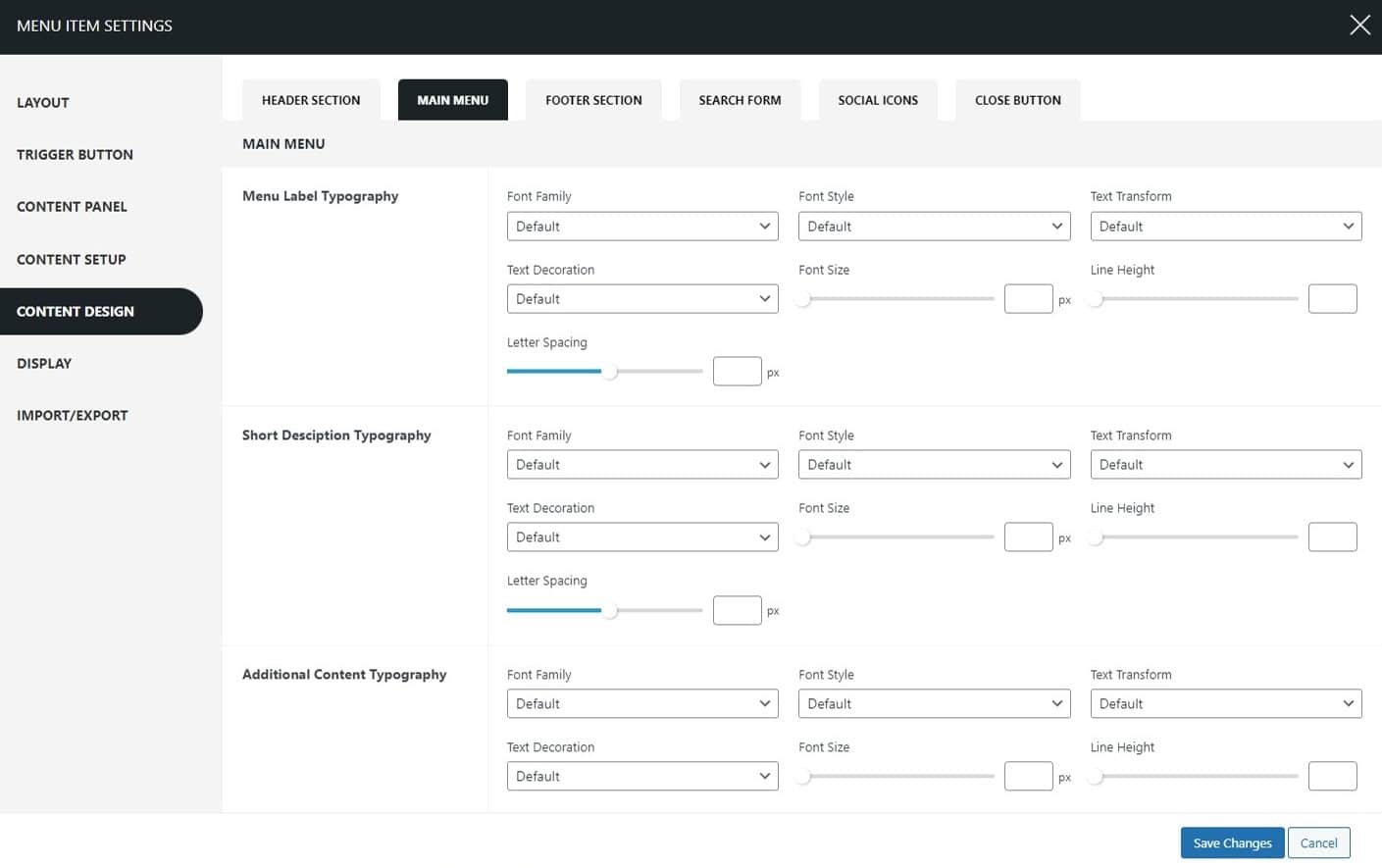Click the Save Changes button

[1232, 842]
